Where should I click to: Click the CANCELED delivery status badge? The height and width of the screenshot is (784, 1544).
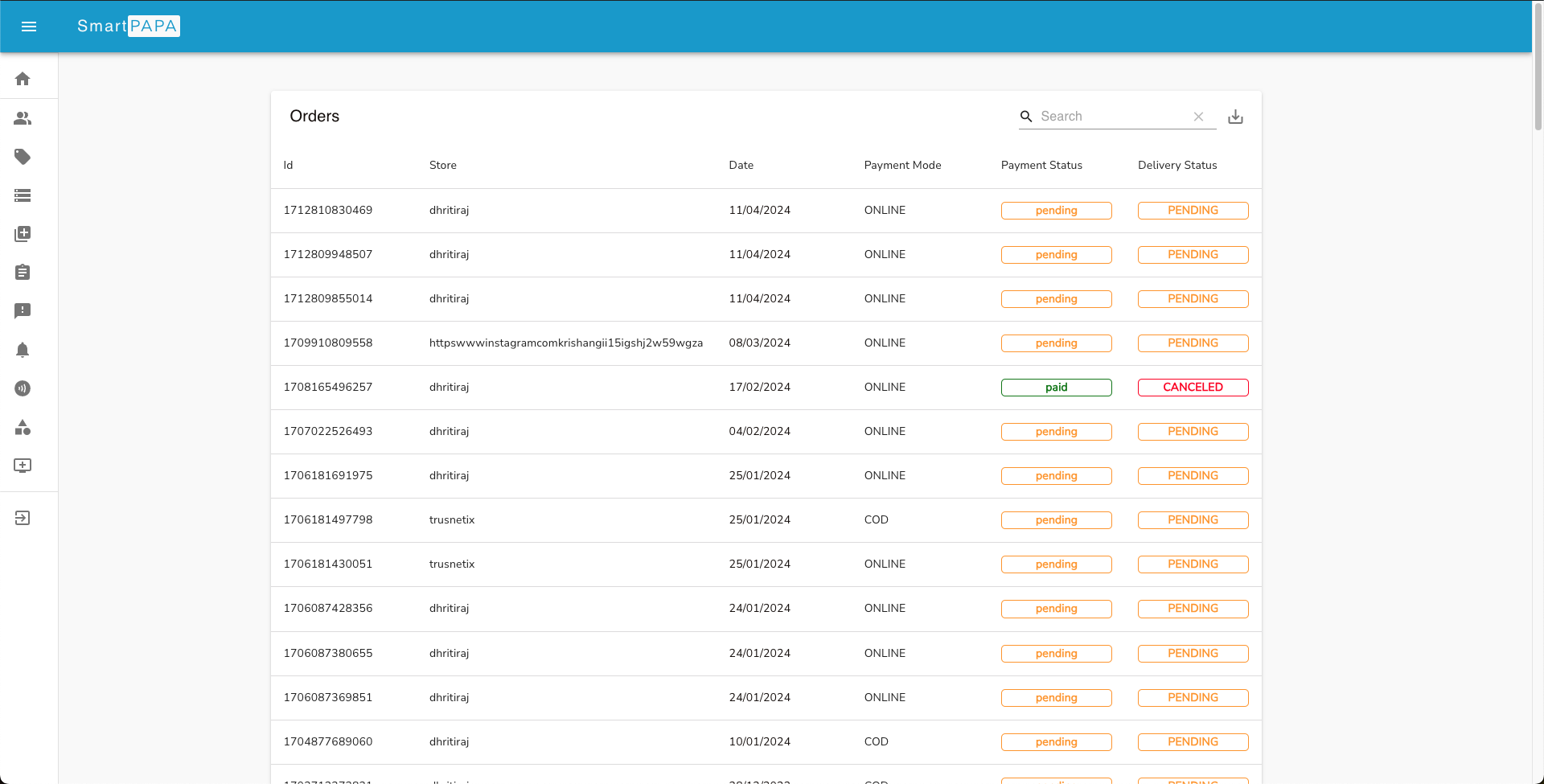click(1193, 387)
